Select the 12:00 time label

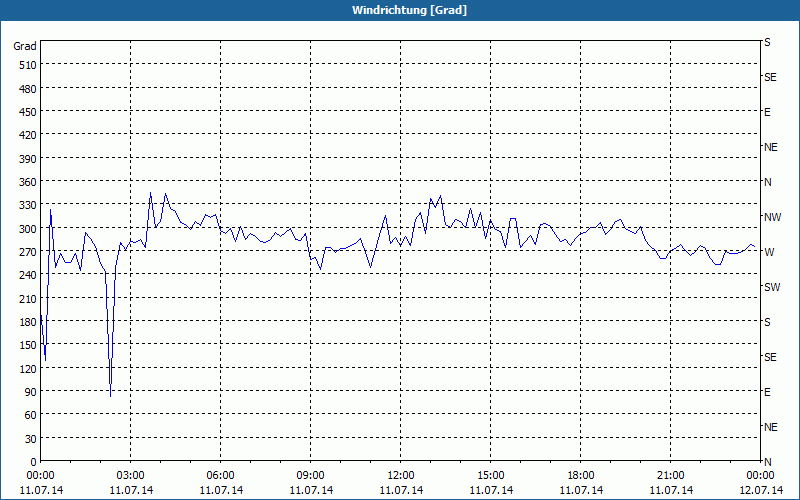[401, 476]
